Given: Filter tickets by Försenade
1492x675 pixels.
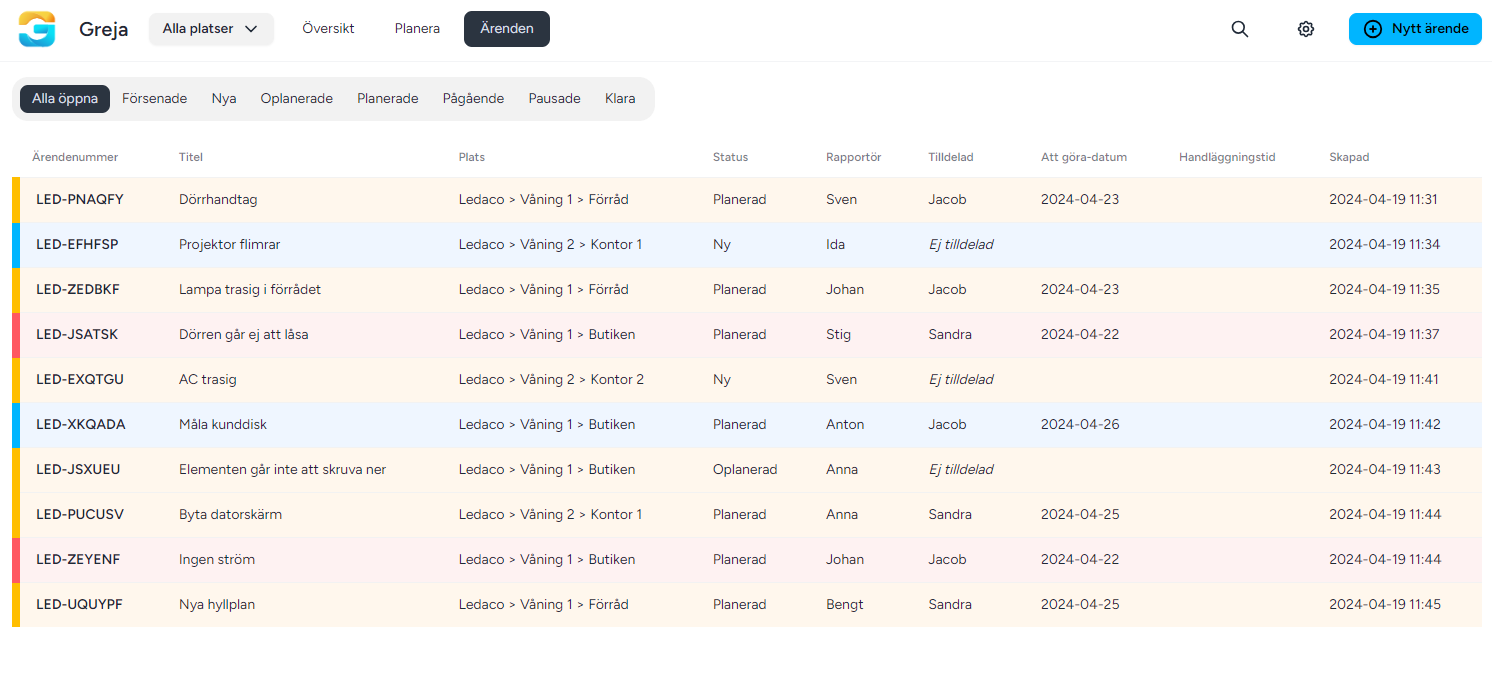Looking at the screenshot, I should pyautogui.click(x=154, y=99).
